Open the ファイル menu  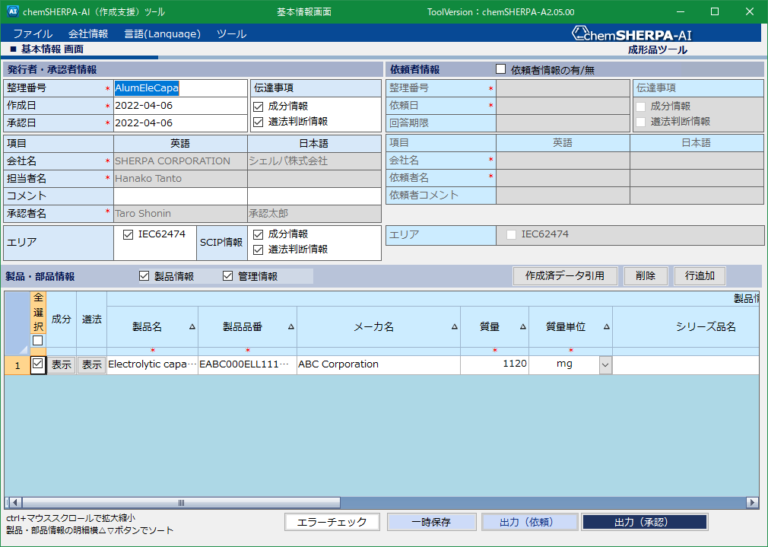pos(32,34)
